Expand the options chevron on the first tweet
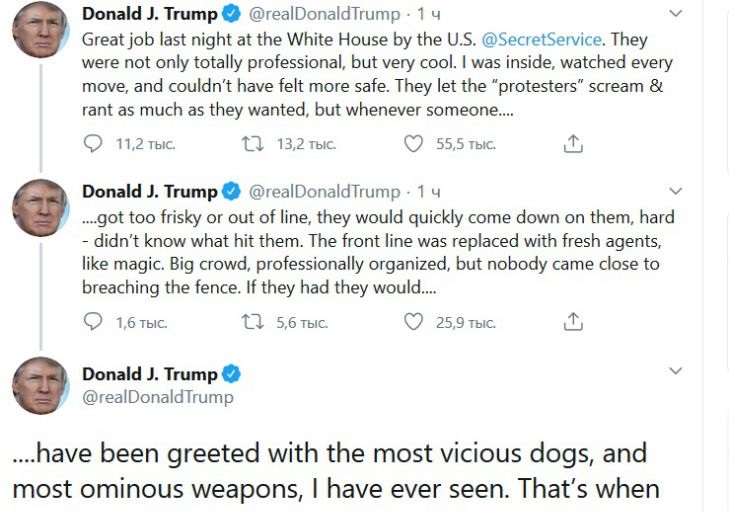729x511 pixels. point(676,14)
